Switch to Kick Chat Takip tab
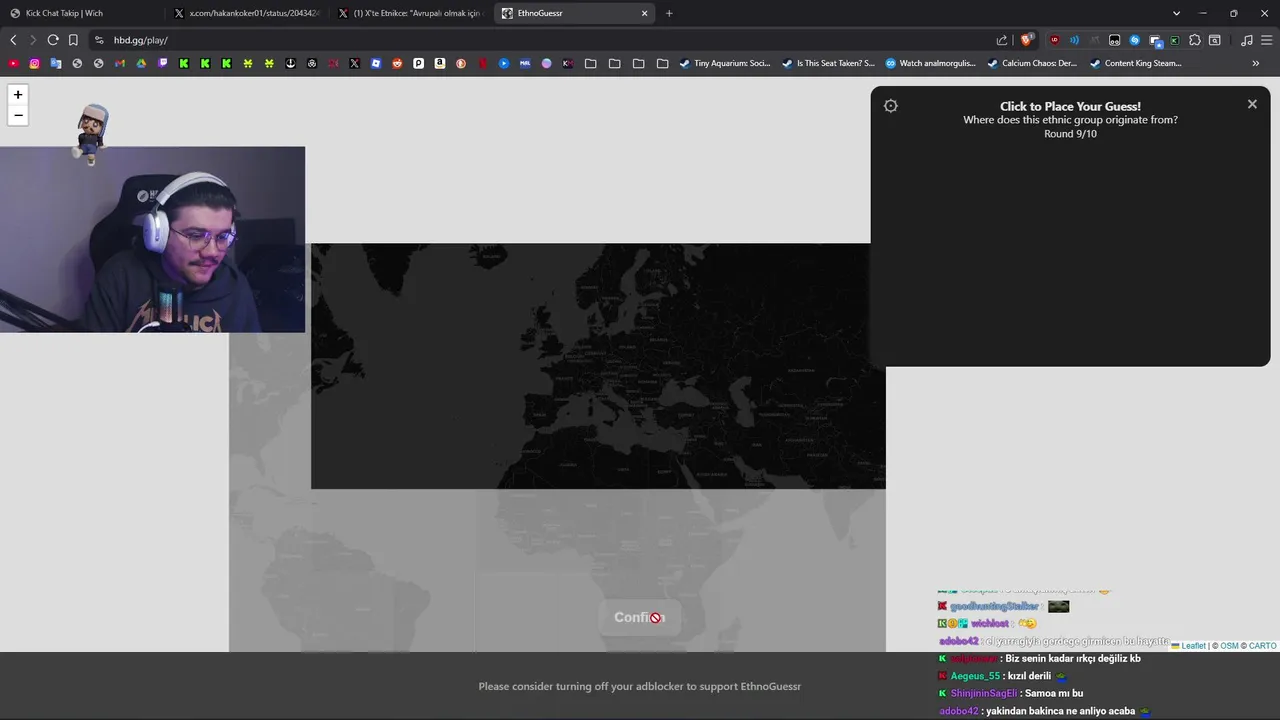1280x720 pixels. pyautogui.click(x=82, y=13)
